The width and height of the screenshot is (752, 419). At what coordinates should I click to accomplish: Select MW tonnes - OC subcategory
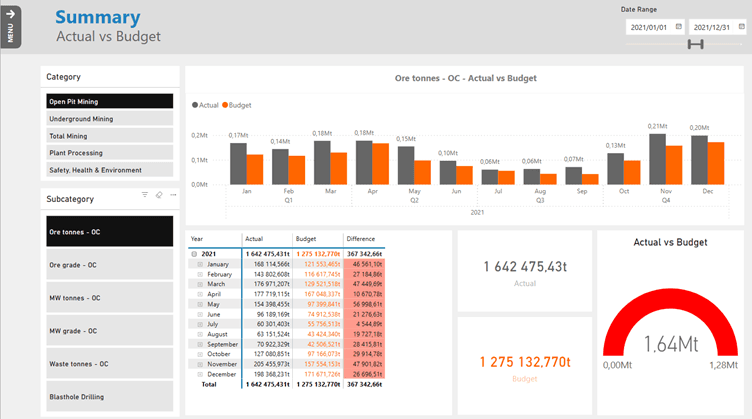pos(110,298)
